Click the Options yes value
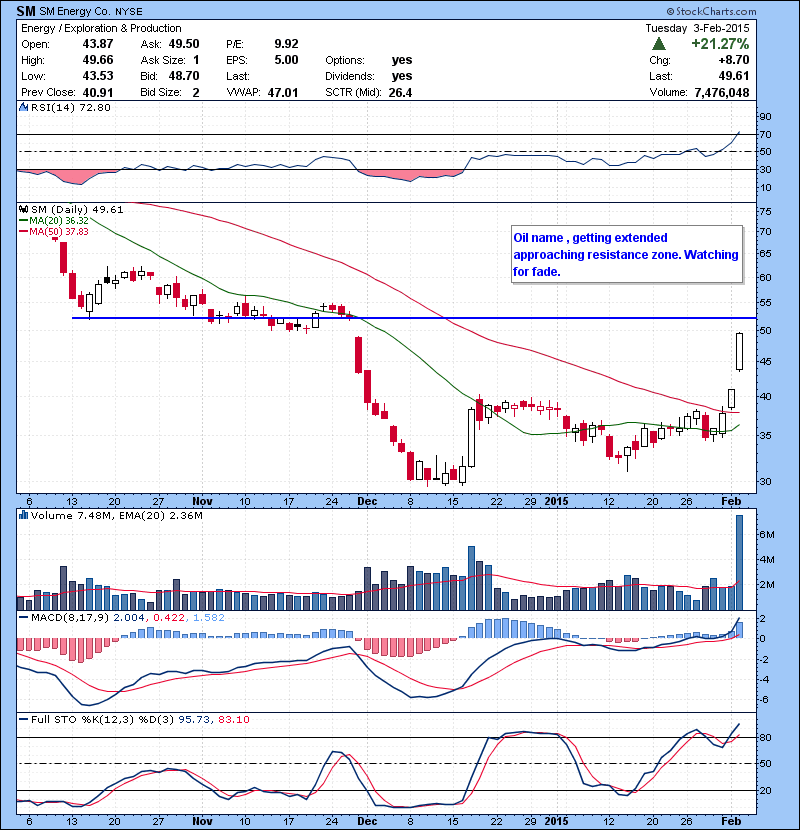The height and width of the screenshot is (830, 800). tap(402, 60)
